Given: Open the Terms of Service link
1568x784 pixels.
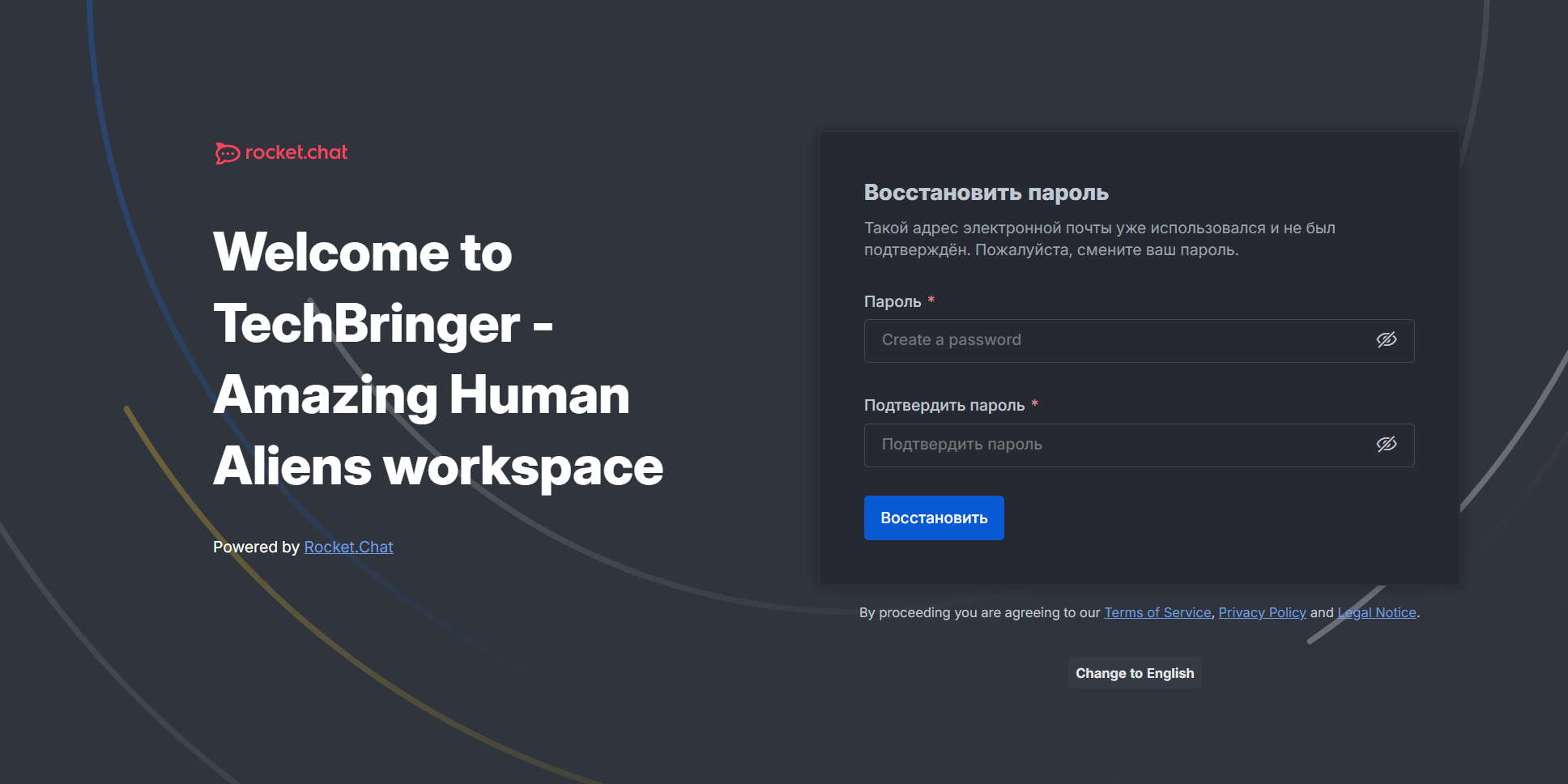Looking at the screenshot, I should pyautogui.click(x=1157, y=613).
